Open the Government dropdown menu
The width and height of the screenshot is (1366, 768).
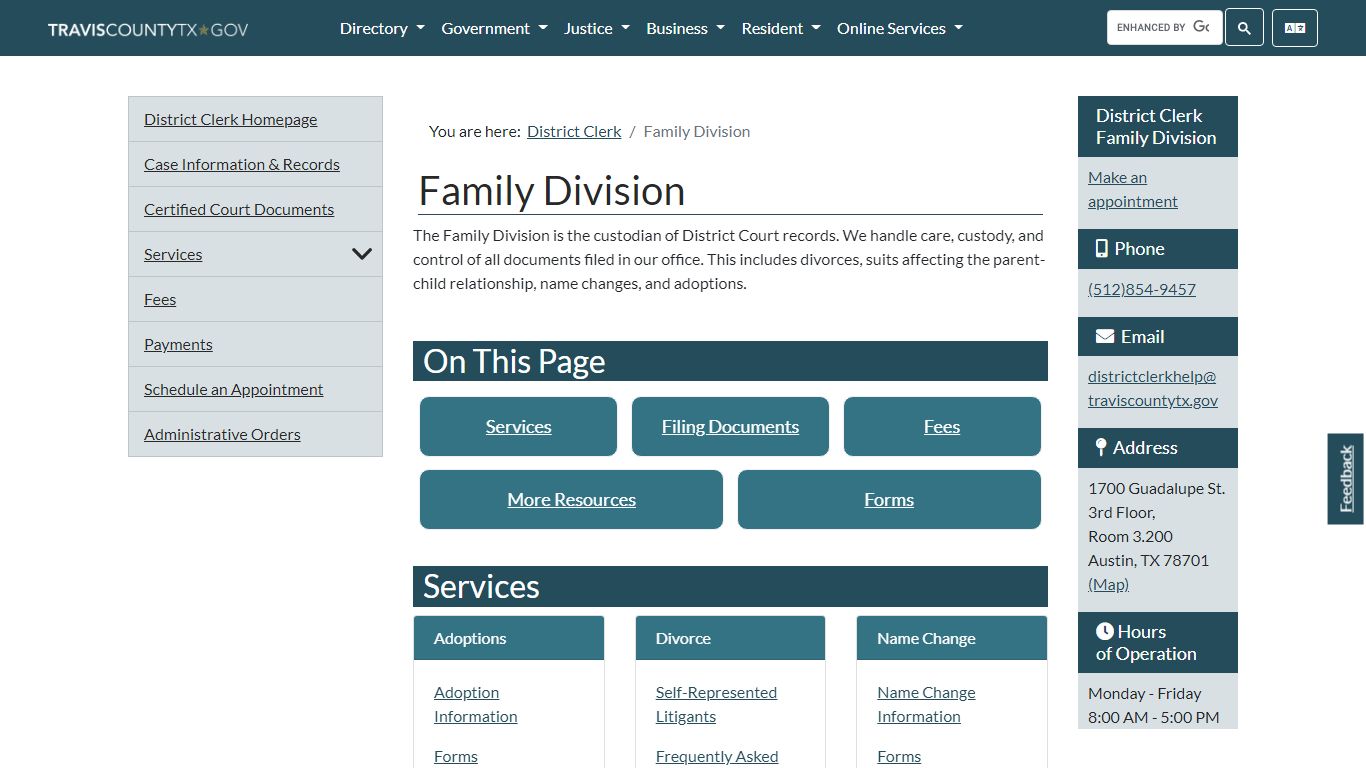tap(494, 28)
